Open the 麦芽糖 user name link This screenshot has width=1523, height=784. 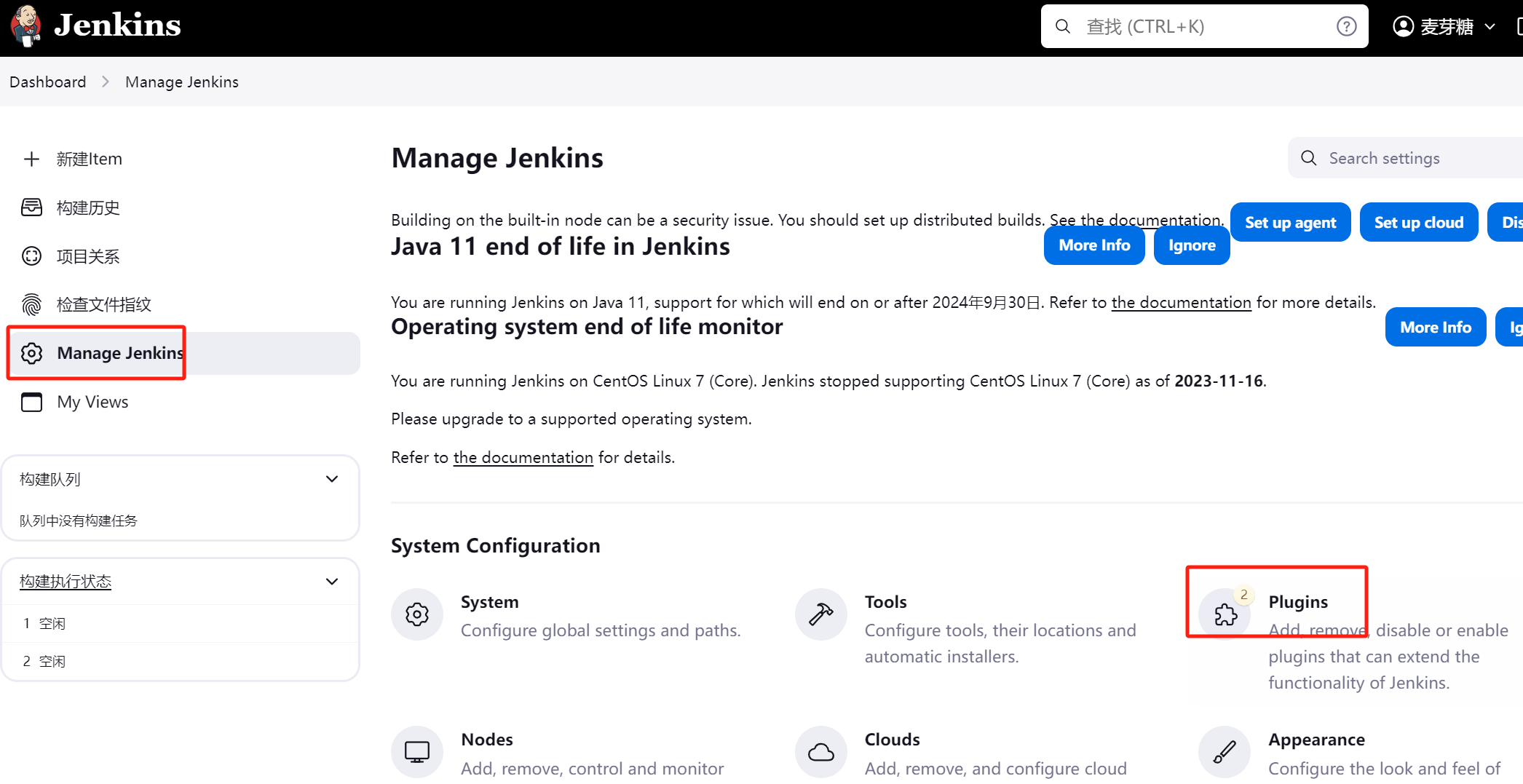[x=1447, y=27]
